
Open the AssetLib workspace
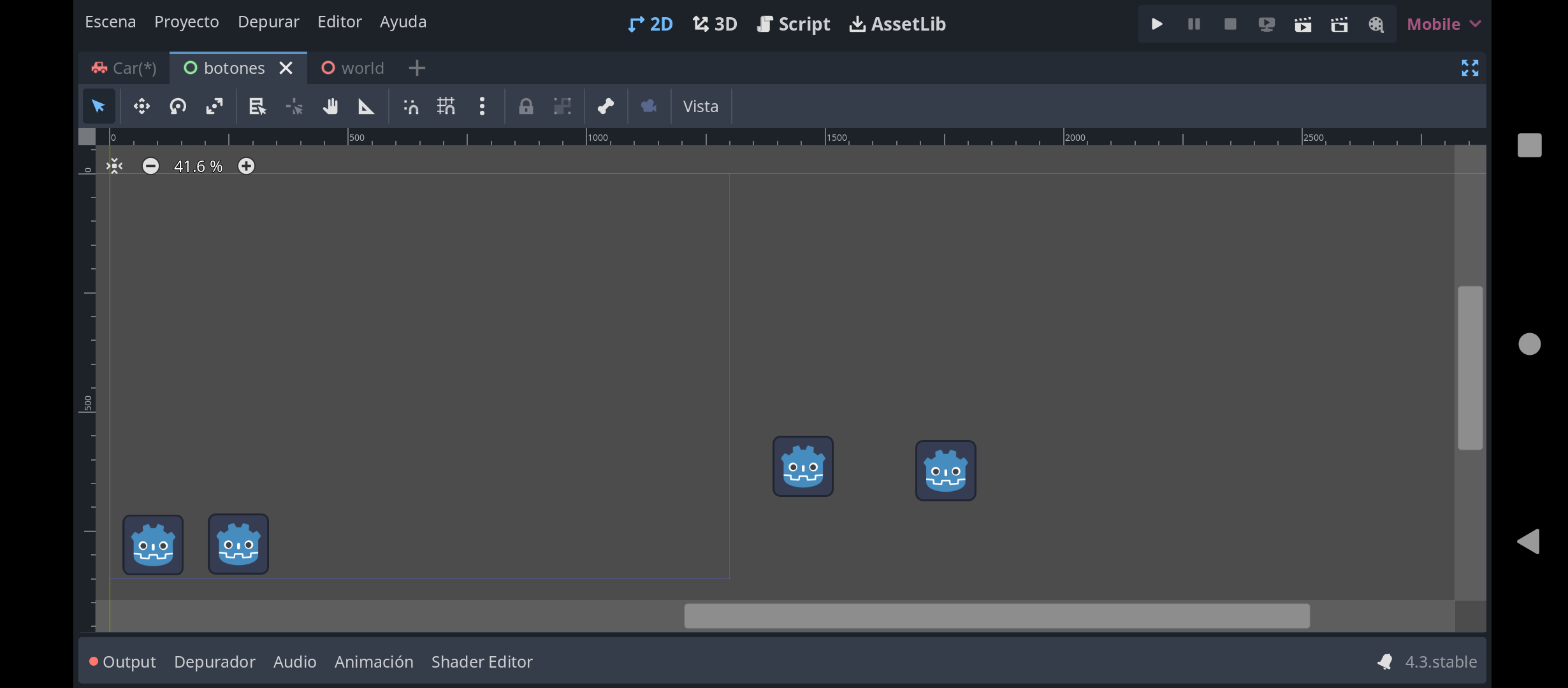(897, 24)
